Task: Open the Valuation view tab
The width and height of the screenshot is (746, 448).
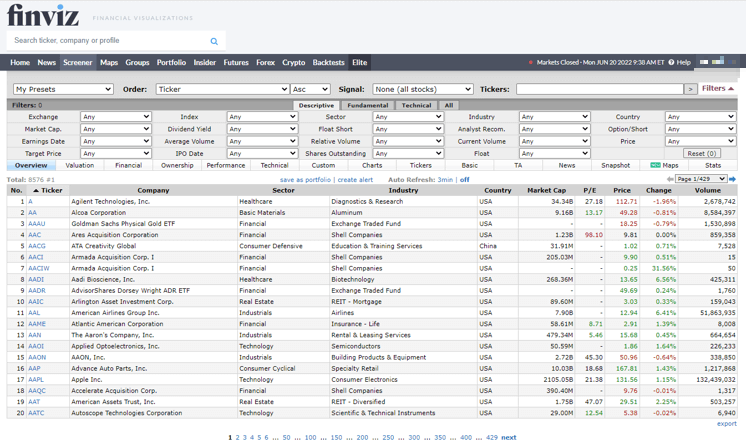Action: pyautogui.click(x=79, y=166)
